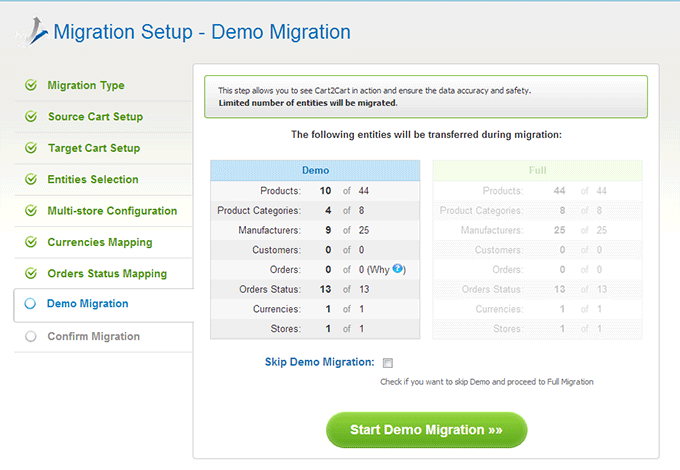
Task: Click the Manufacturers value 9 in Demo table
Action: [328, 230]
